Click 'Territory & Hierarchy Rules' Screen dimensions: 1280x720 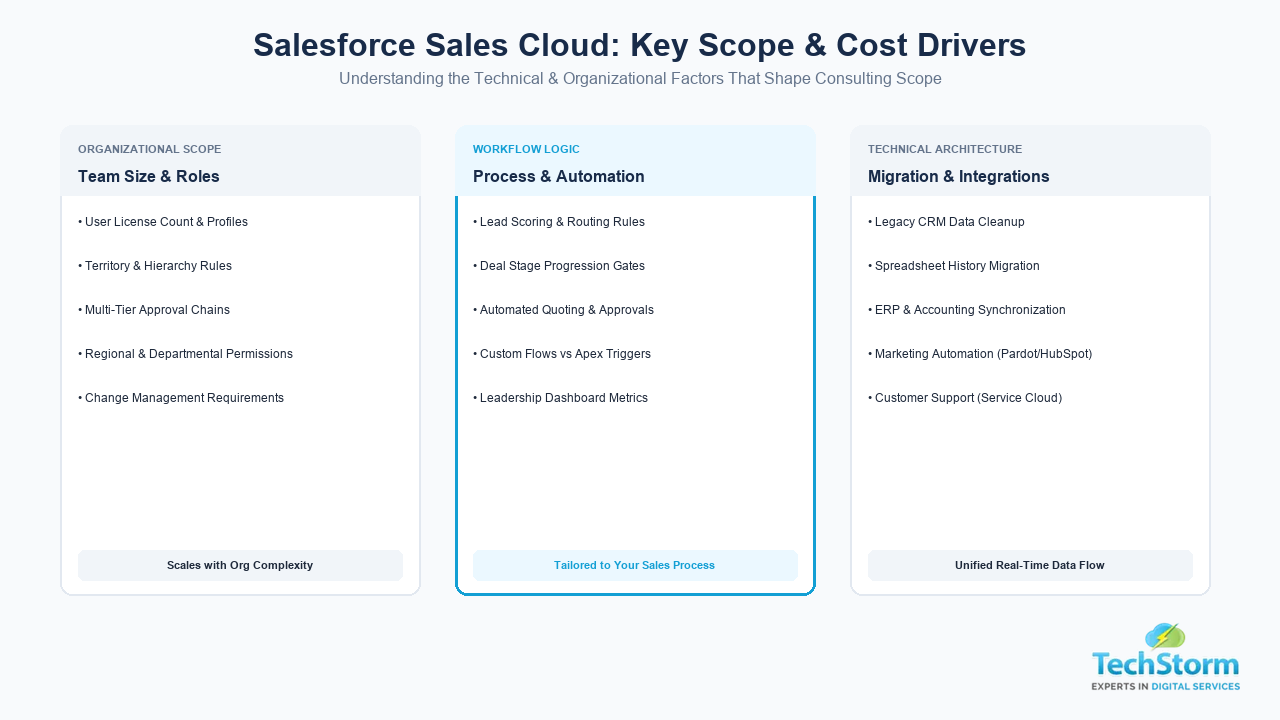(x=155, y=266)
